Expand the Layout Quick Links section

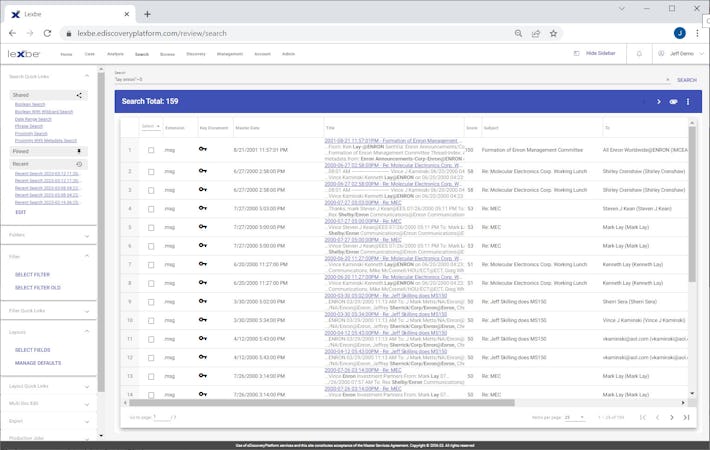[x=87, y=387]
